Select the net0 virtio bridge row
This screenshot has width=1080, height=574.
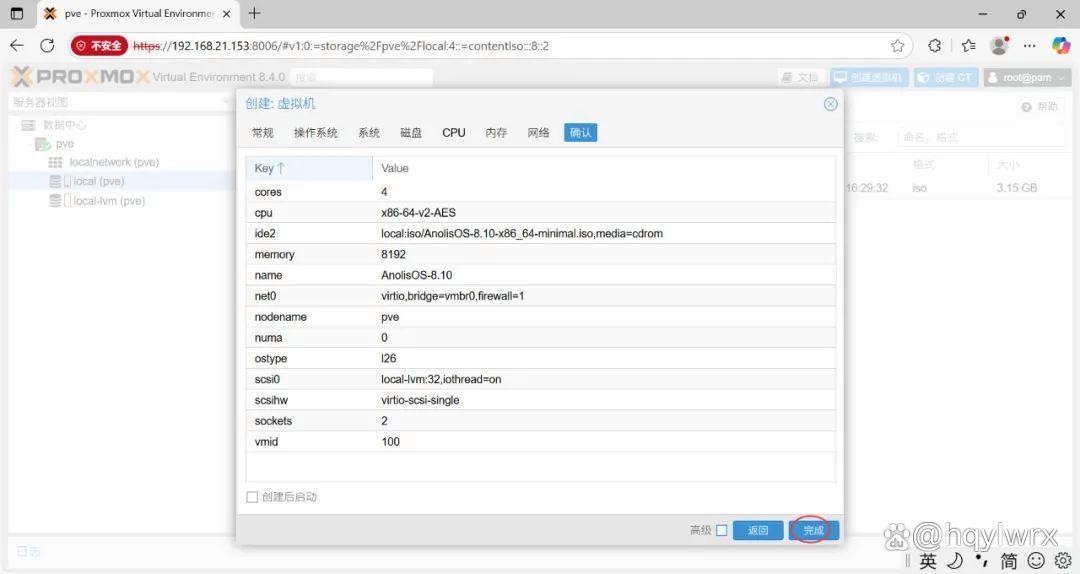pos(541,296)
